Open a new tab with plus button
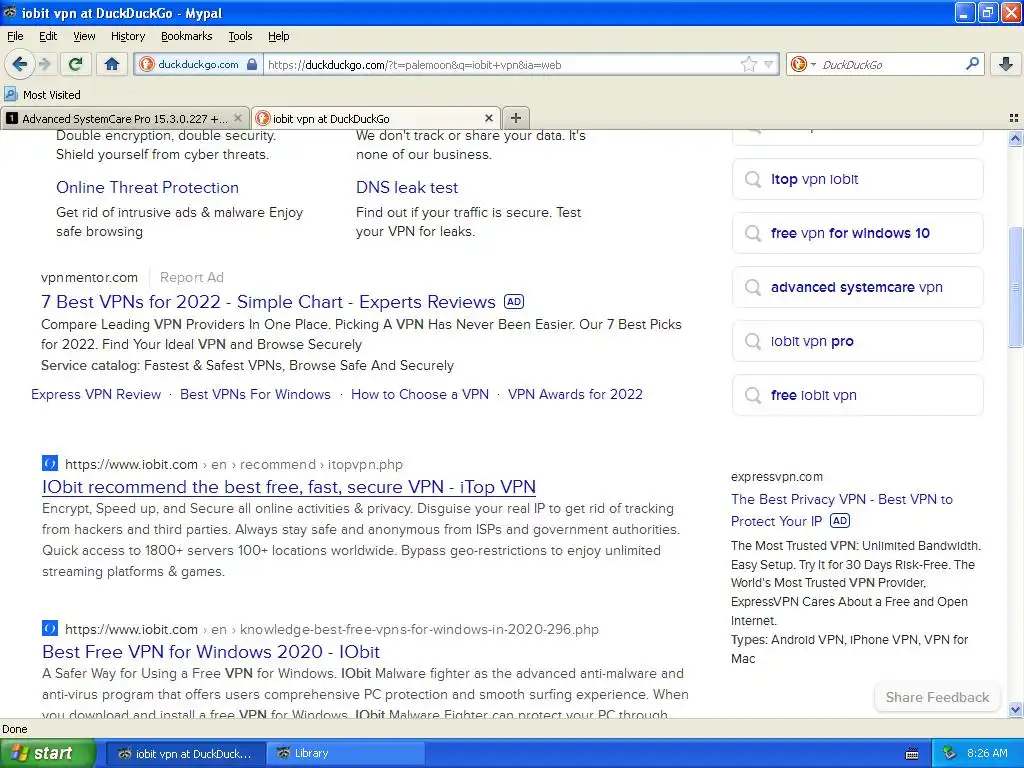1024x768 pixels. 516,118
